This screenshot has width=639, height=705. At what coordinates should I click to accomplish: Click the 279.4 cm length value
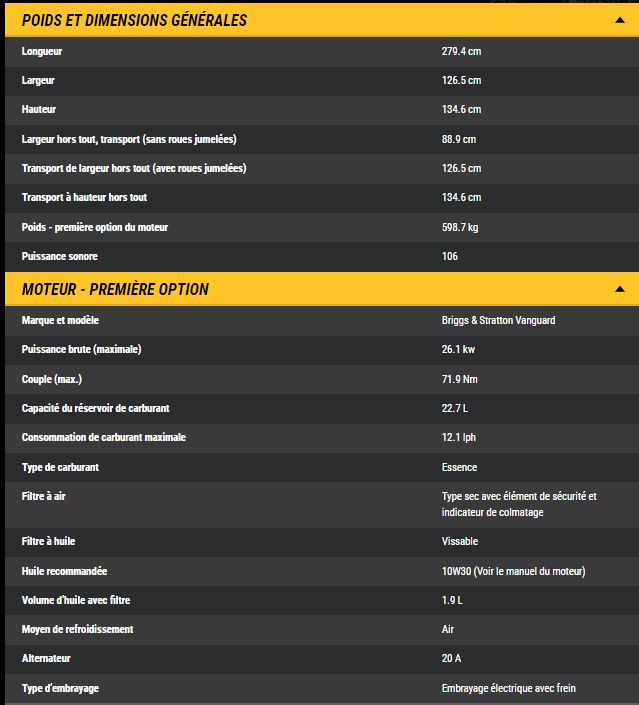tap(461, 51)
